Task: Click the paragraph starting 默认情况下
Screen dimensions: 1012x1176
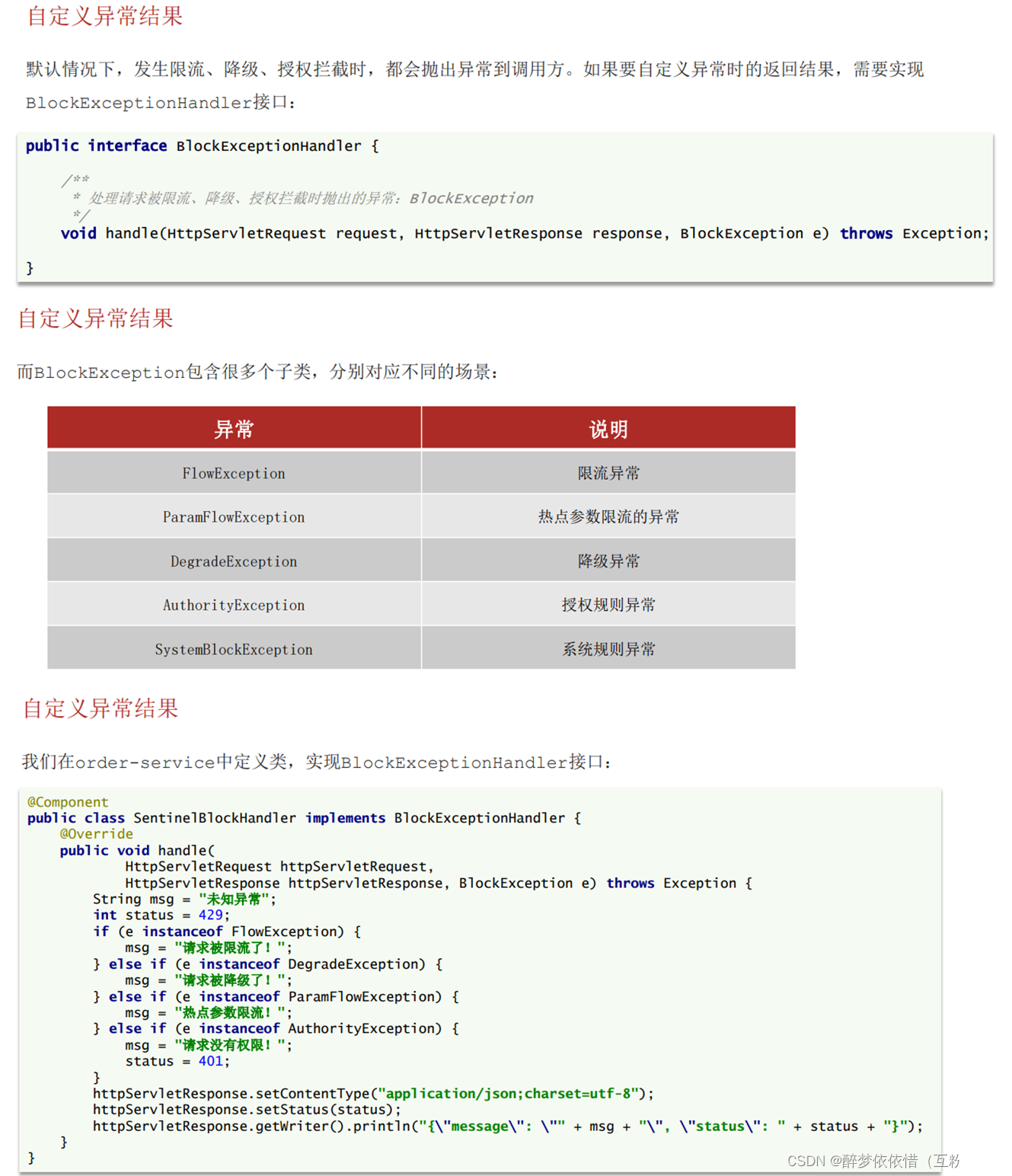Action: [474, 69]
